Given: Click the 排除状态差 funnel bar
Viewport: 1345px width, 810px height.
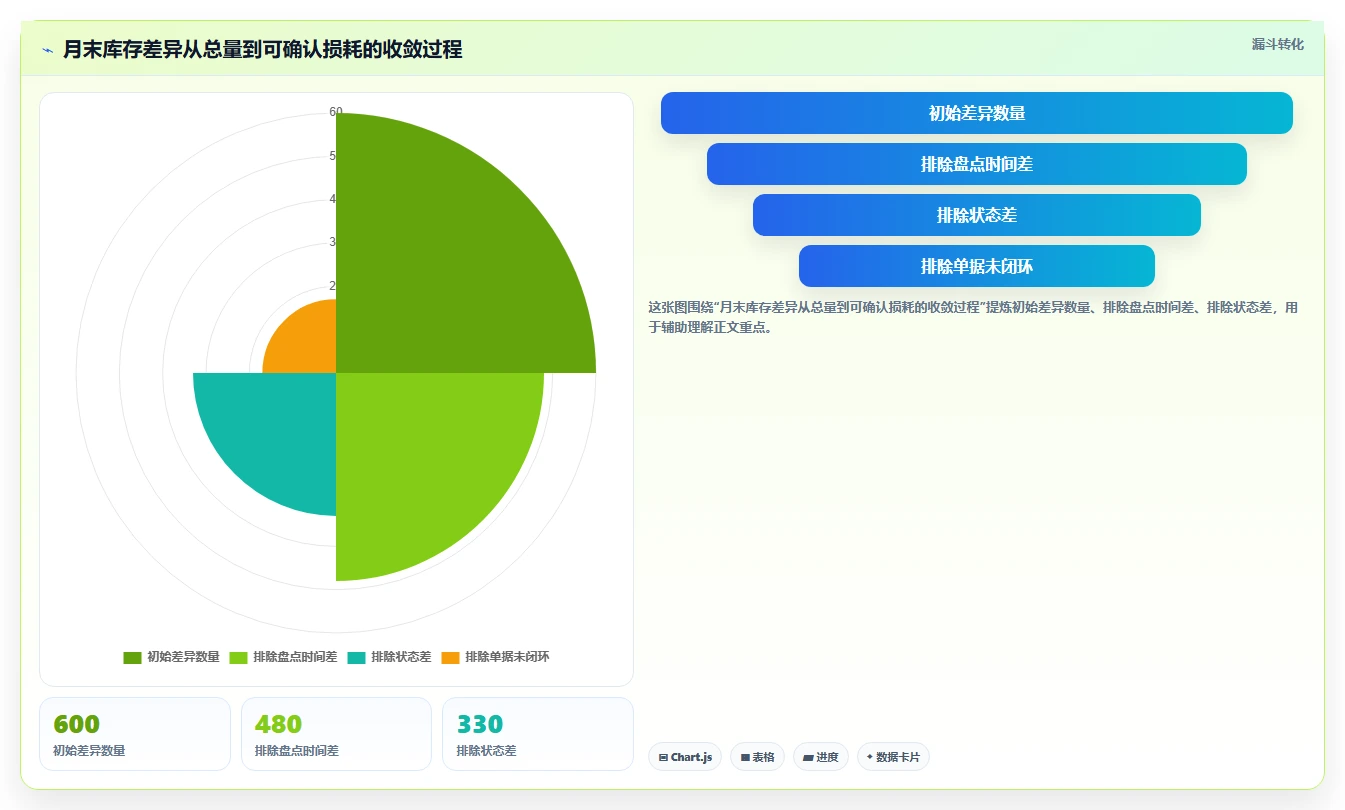Looking at the screenshot, I should coord(976,215).
